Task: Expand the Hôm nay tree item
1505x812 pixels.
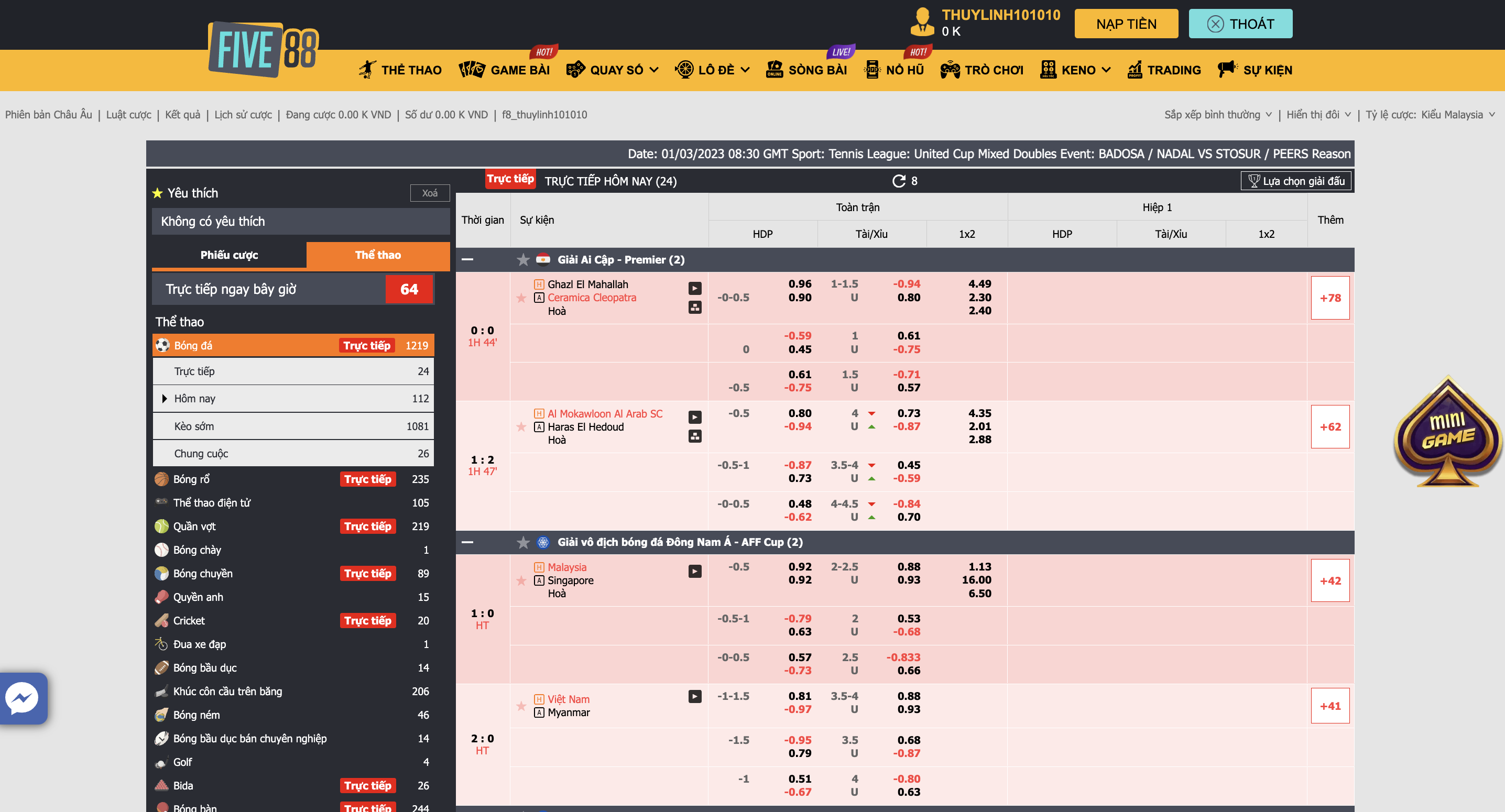Action: 165,399
